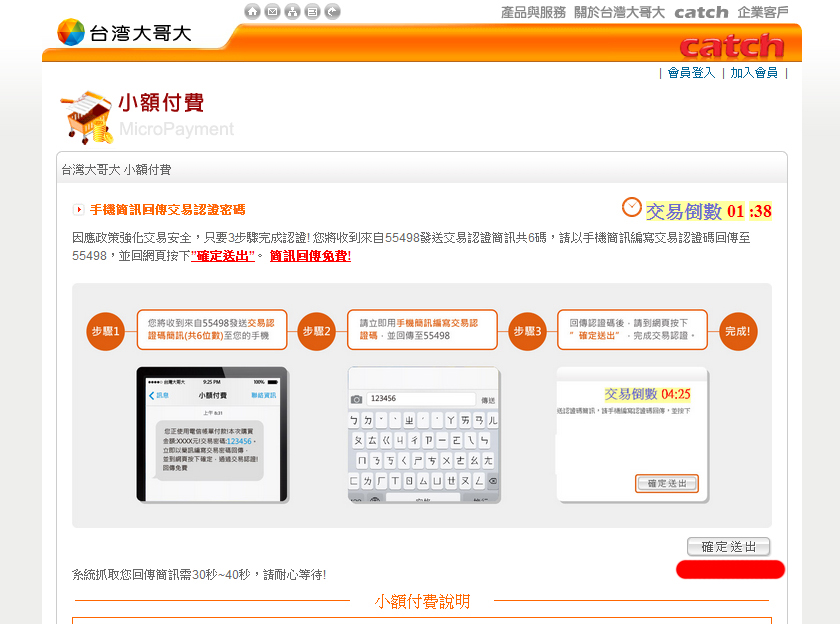Click the 交易倒數 01:38 countdown text

click(708, 211)
